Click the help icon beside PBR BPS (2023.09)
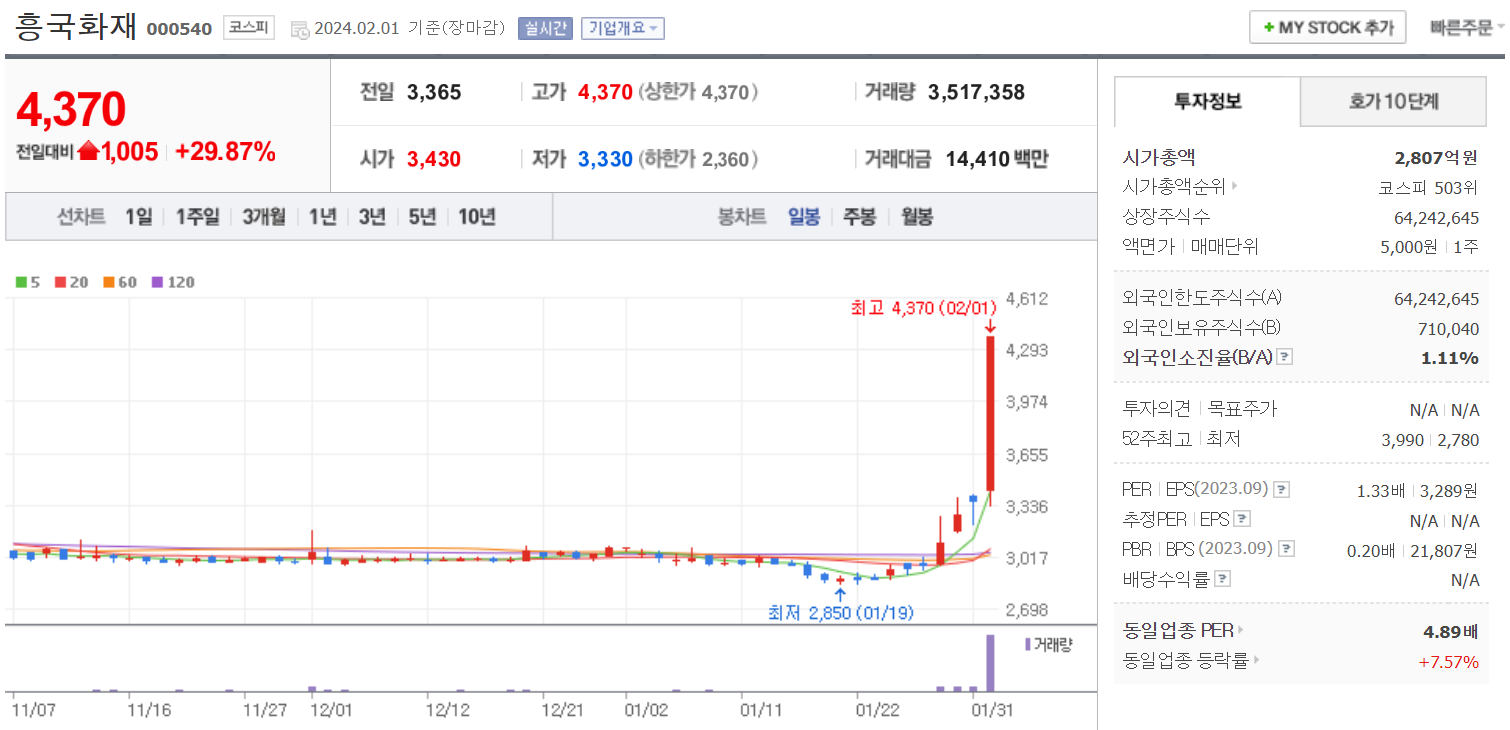This screenshot has height=730, width=1510. [x=1287, y=549]
